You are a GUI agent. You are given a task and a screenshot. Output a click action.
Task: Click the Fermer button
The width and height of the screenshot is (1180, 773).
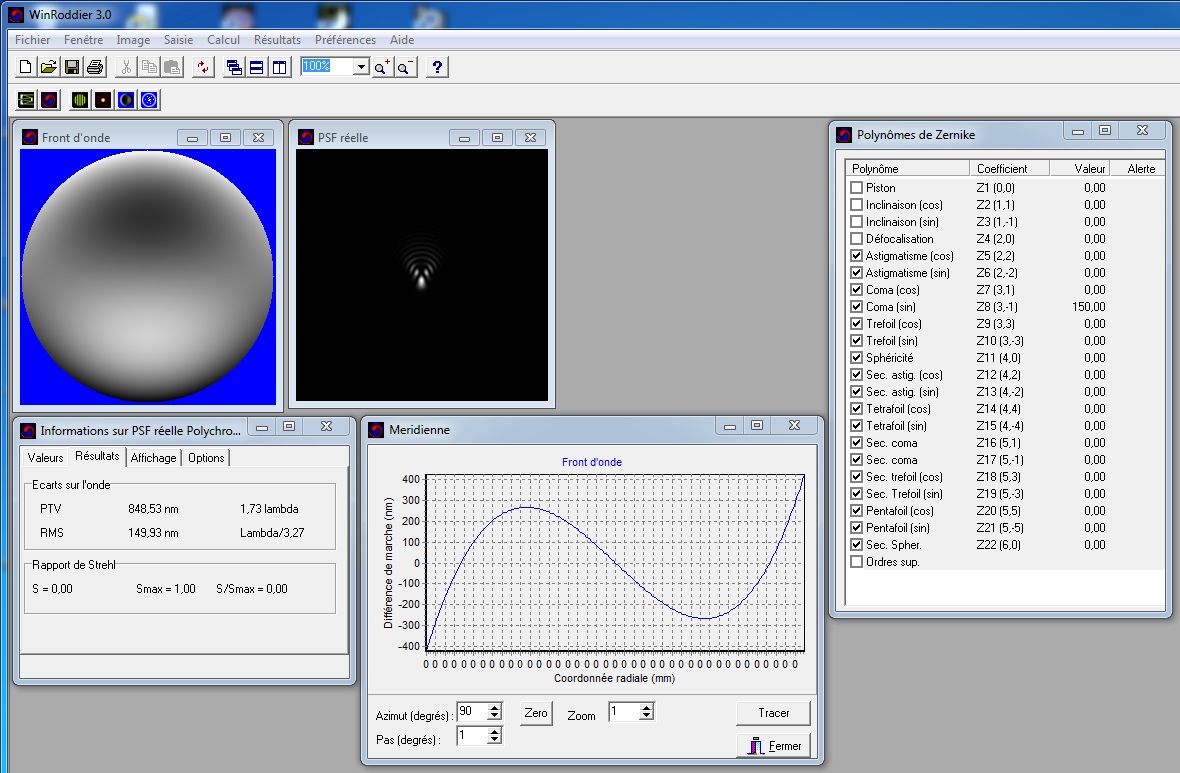point(773,746)
